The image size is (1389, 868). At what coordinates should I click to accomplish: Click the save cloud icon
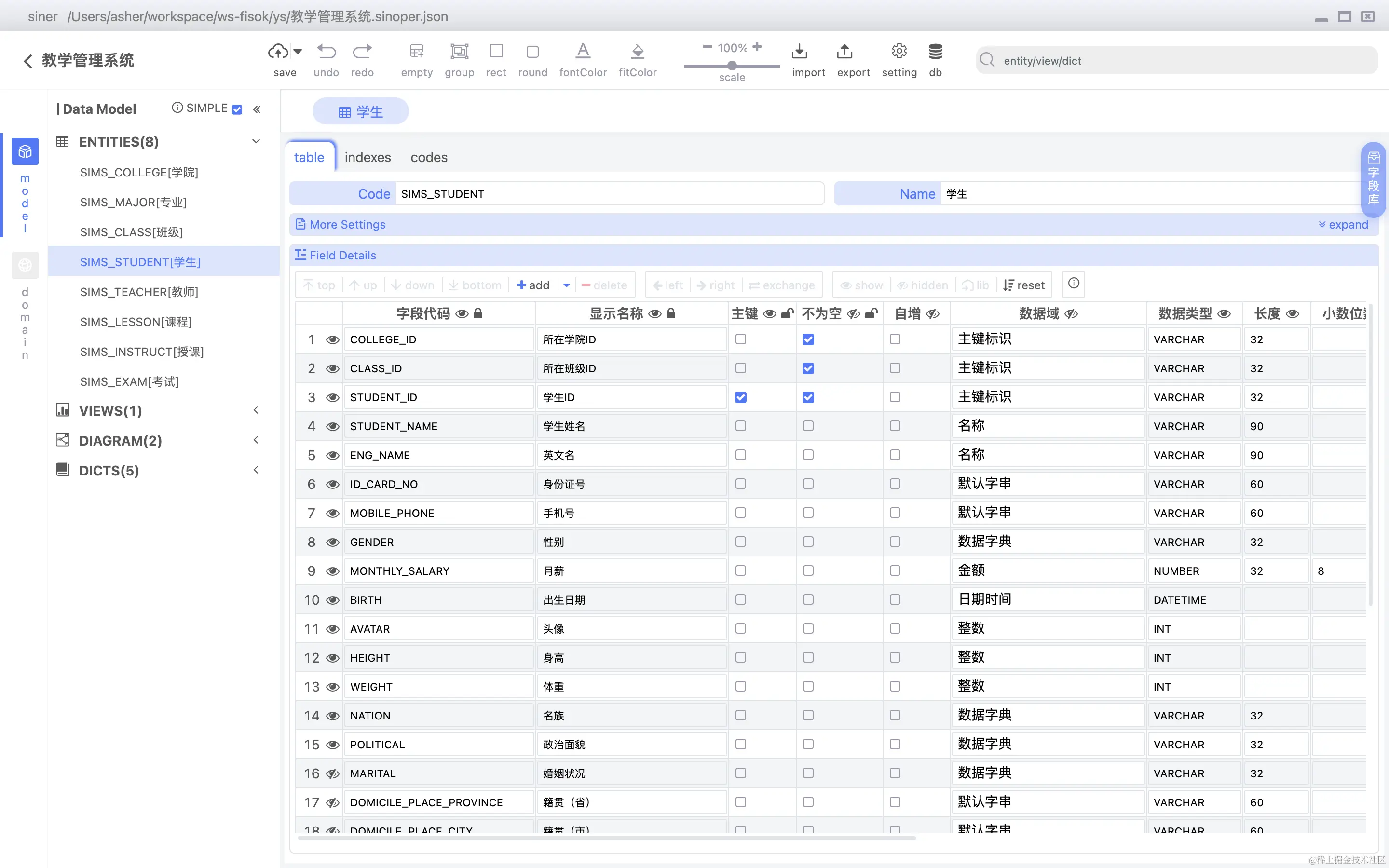click(x=279, y=52)
